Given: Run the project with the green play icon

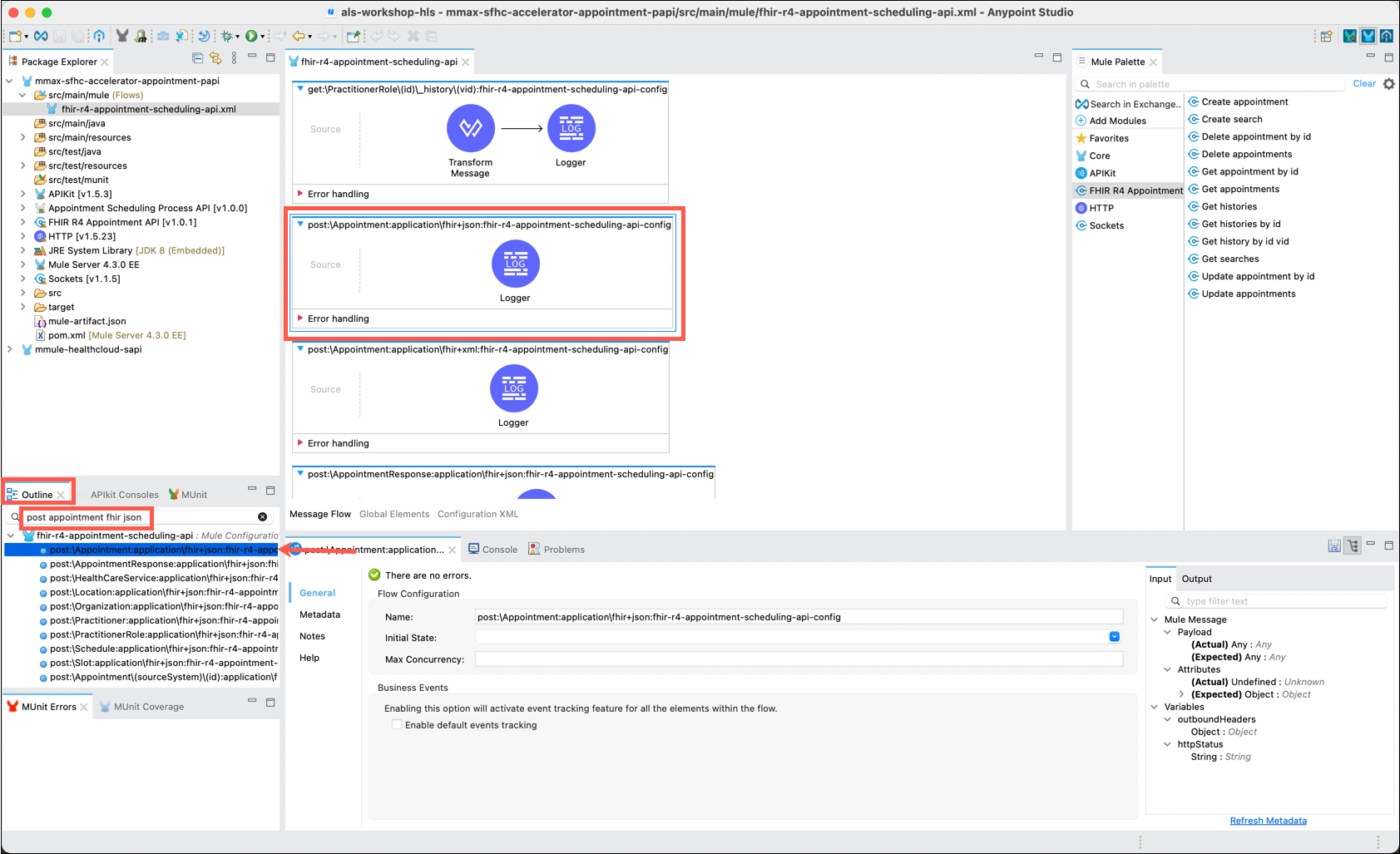Looking at the screenshot, I should pyautogui.click(x=250, y=37).
